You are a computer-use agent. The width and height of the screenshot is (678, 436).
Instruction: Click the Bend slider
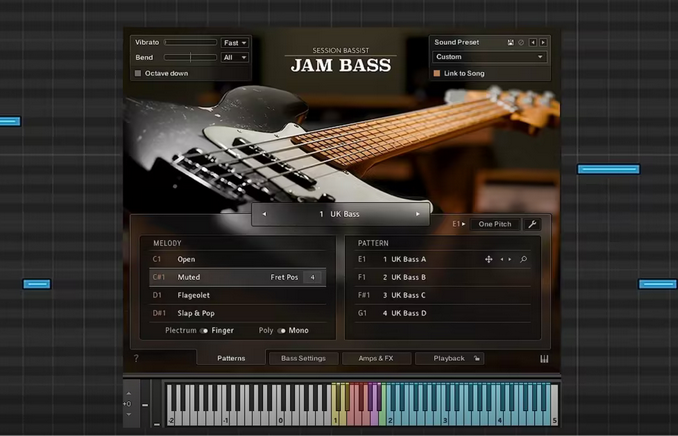coord(190,57)
